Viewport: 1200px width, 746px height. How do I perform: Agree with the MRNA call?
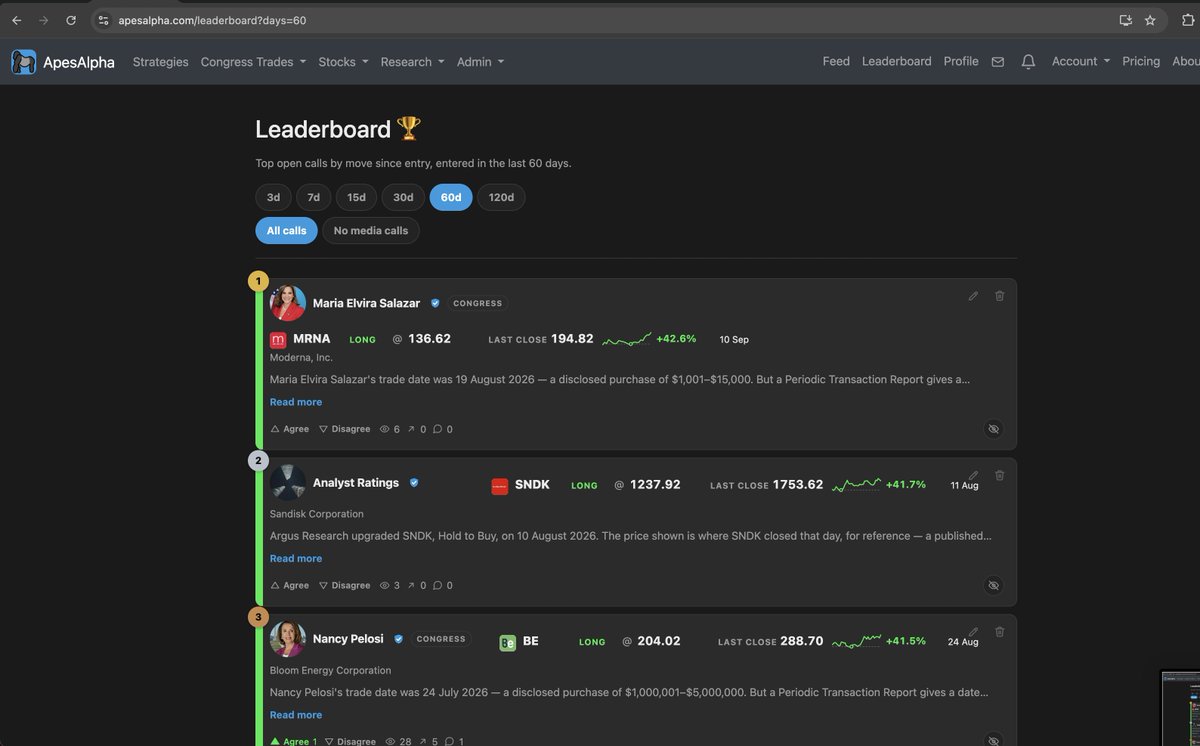[x=290, y=429]
